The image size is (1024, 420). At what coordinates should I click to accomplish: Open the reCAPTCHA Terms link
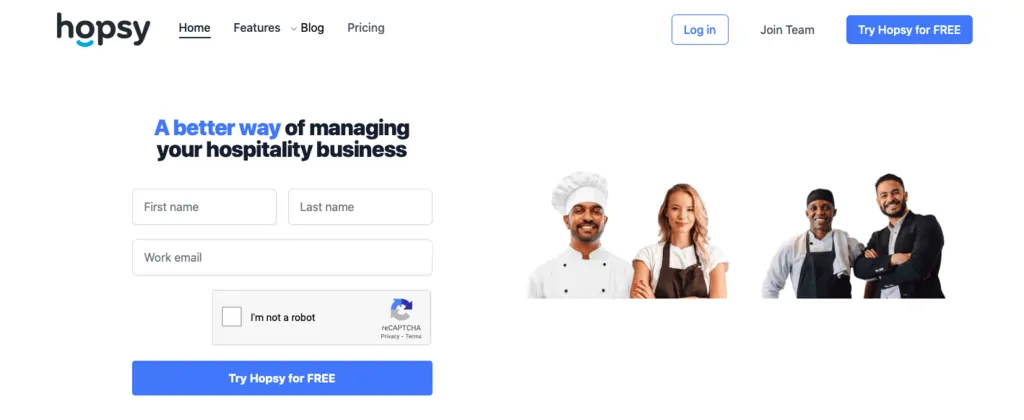[413, 336]
